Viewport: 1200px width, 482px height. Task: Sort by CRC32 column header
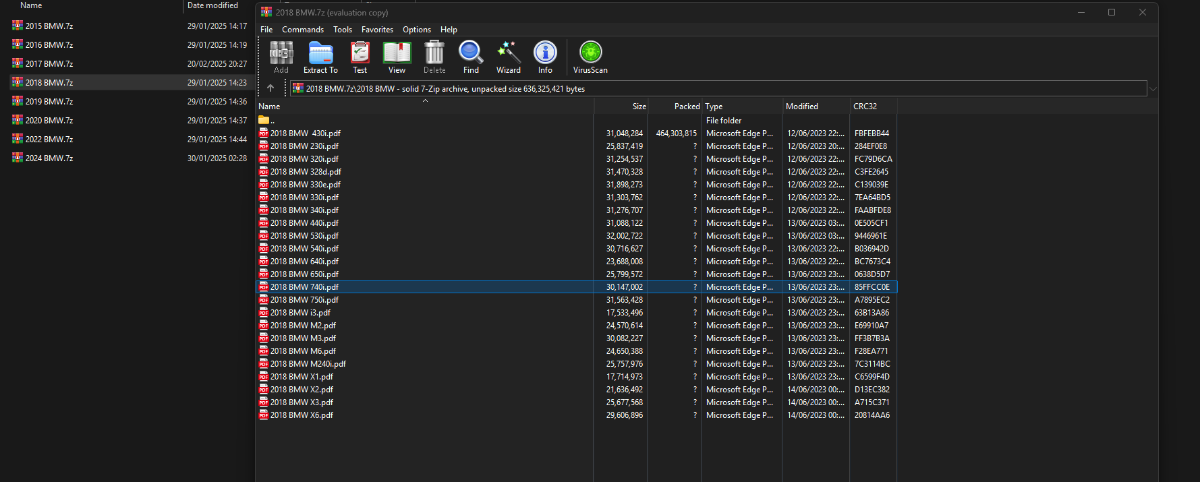864,106
